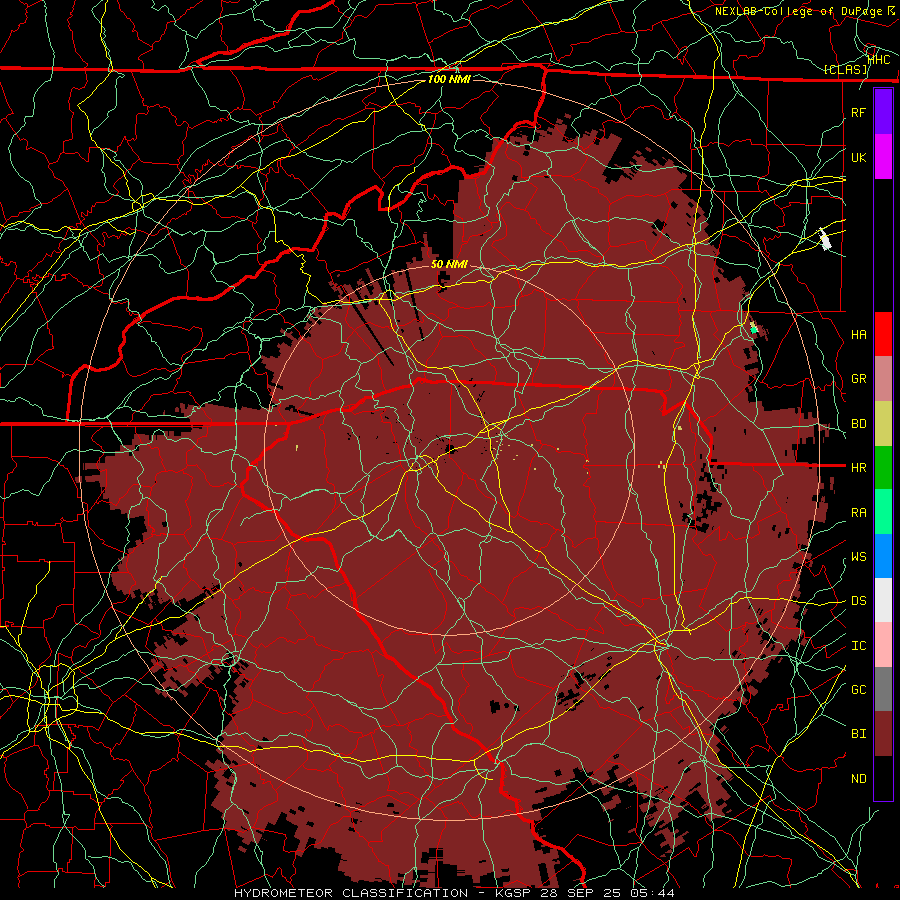
Task: Click the HA legend label
Action: click(x=858, y=334)
